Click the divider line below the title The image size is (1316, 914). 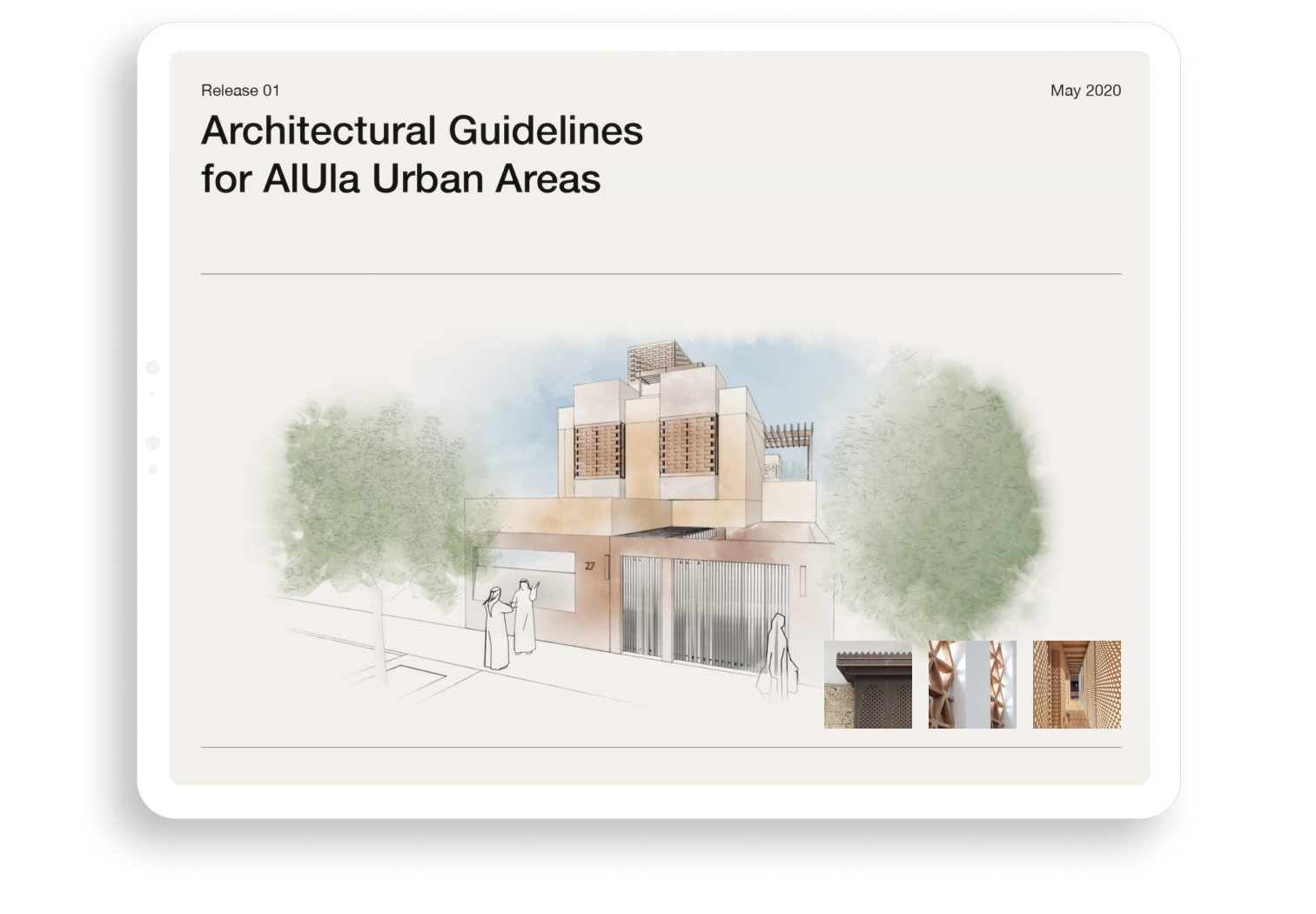pyautogui.click(x=661, y=272)
